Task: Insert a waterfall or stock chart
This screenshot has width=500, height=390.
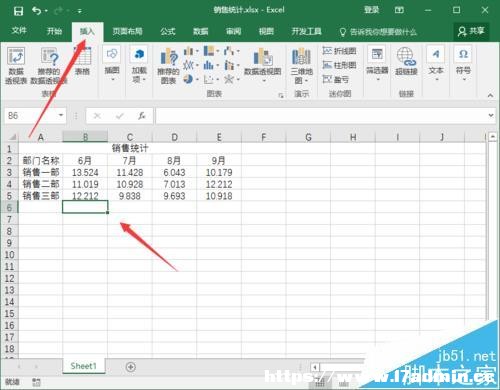Action: pos(231,51)
